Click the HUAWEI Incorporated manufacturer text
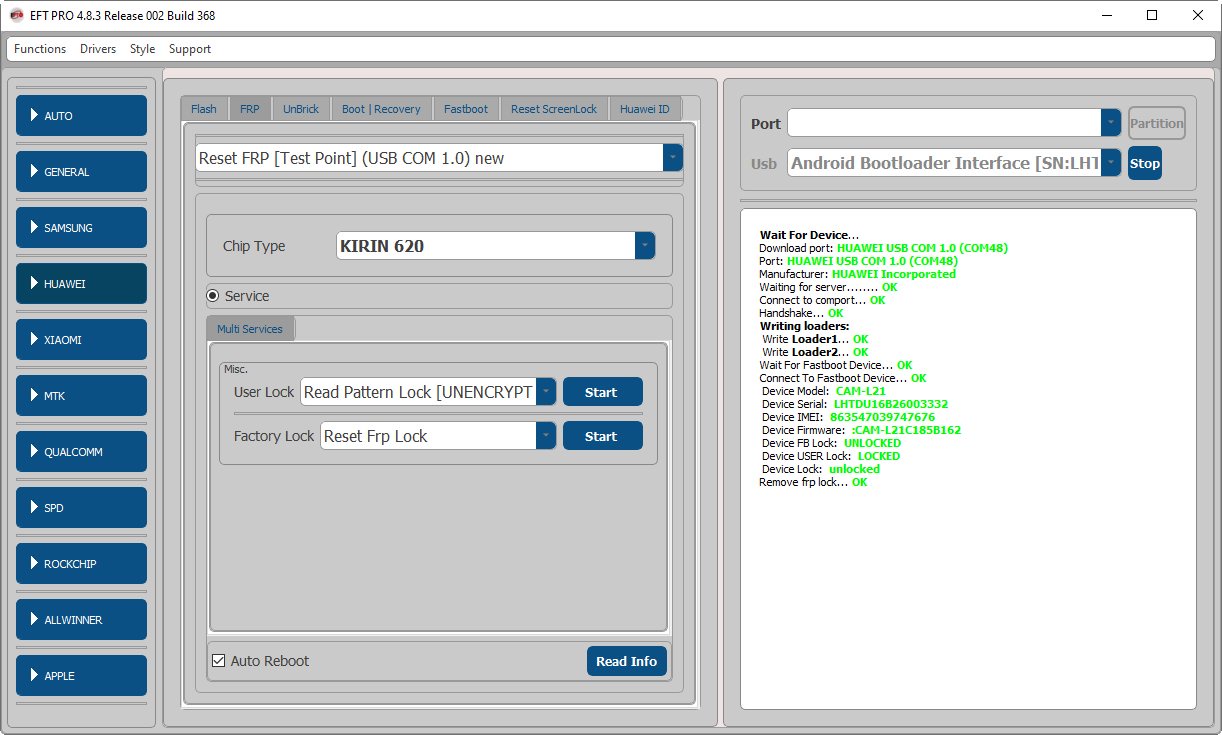1222x735 pixels. click(894, 274)
